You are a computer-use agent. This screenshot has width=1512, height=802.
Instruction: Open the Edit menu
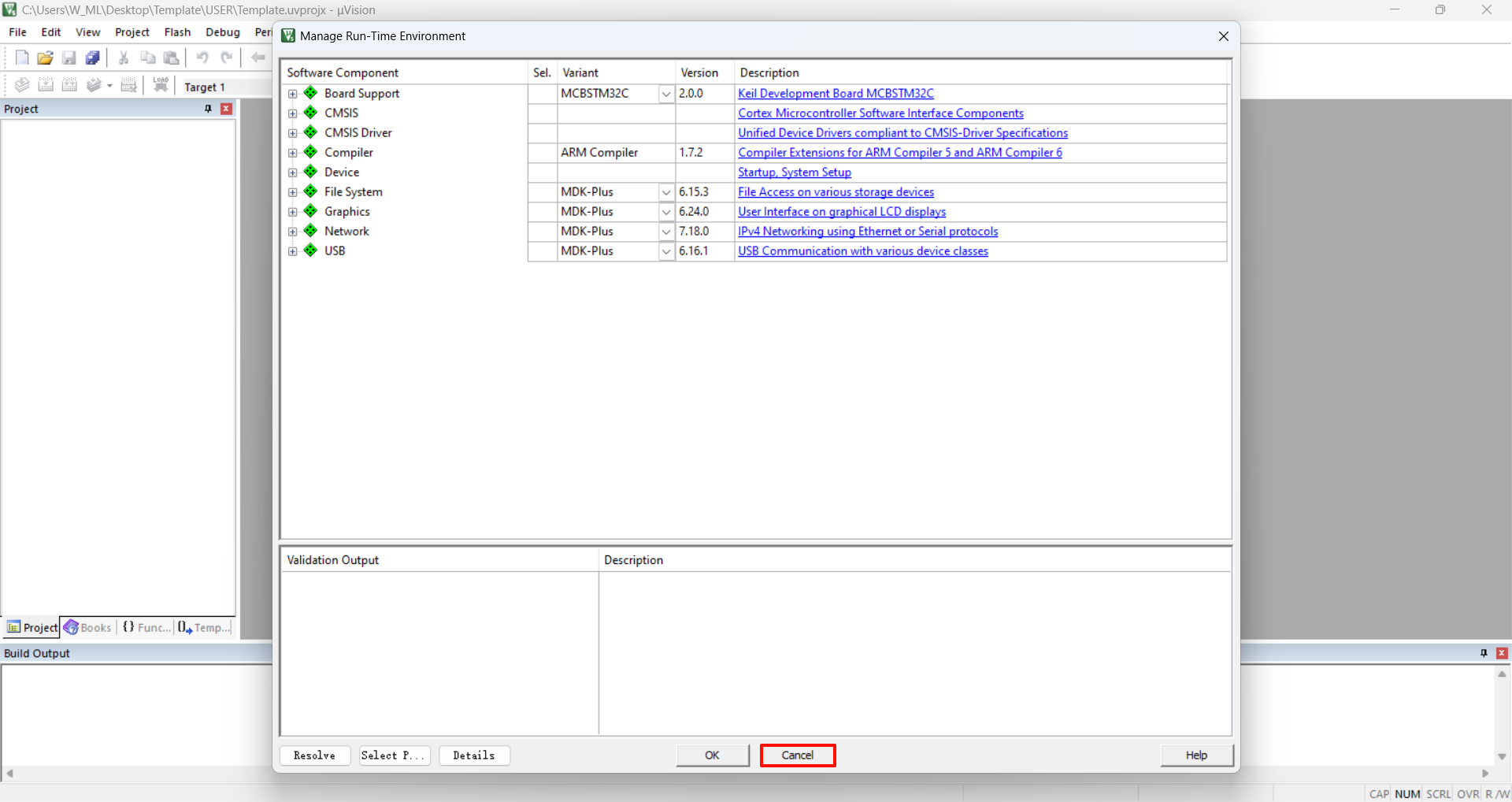[51, 32]
